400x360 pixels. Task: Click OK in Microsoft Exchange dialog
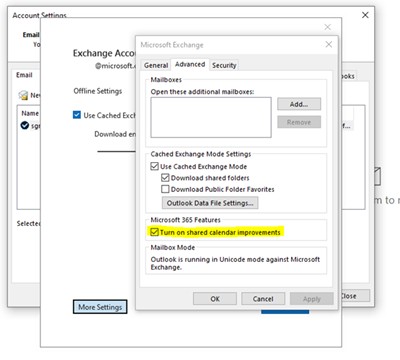[x=215, y=299]
